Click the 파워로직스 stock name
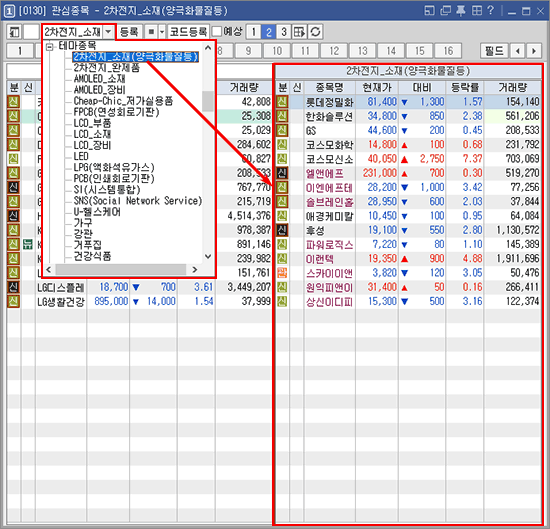Screen dimensions: 550x529 coord(329,245)
